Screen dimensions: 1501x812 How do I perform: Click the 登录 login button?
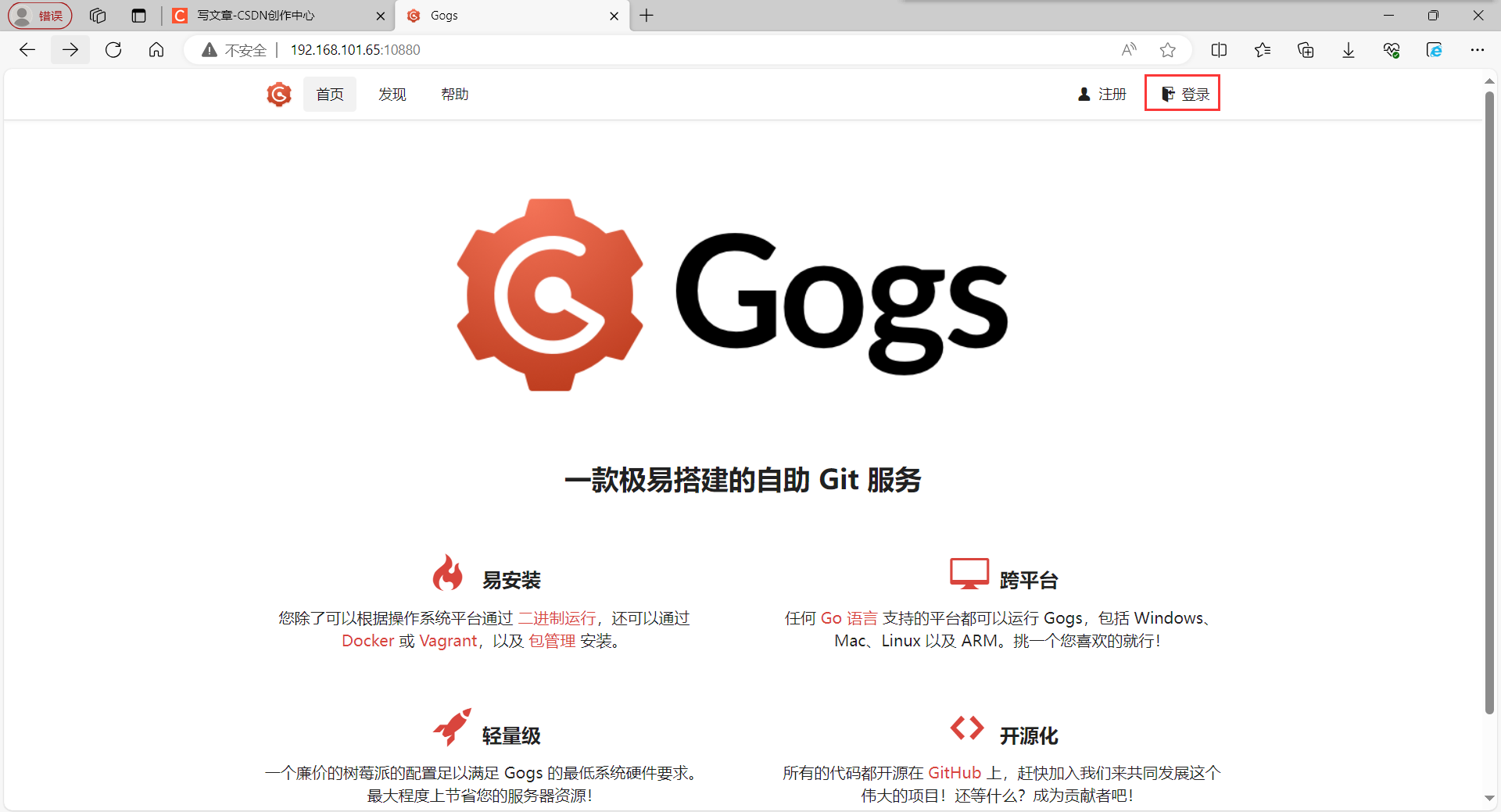[x=1186, y=95]
